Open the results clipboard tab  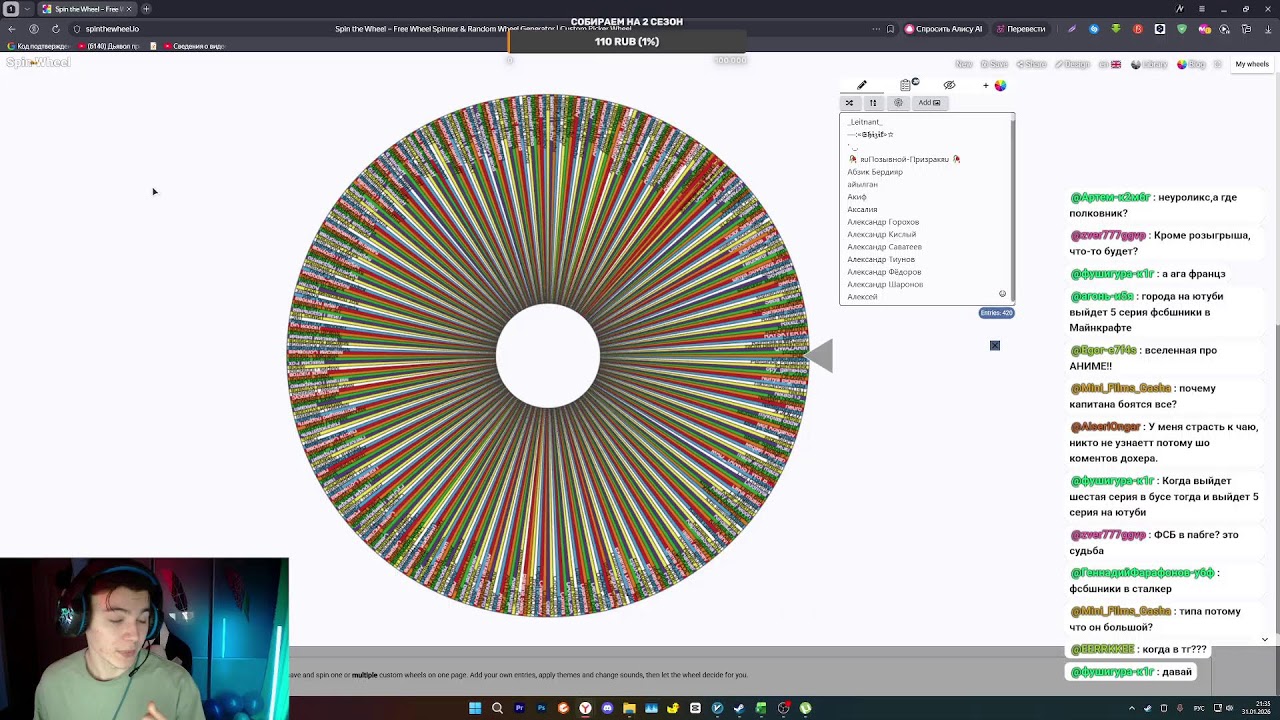908,85
